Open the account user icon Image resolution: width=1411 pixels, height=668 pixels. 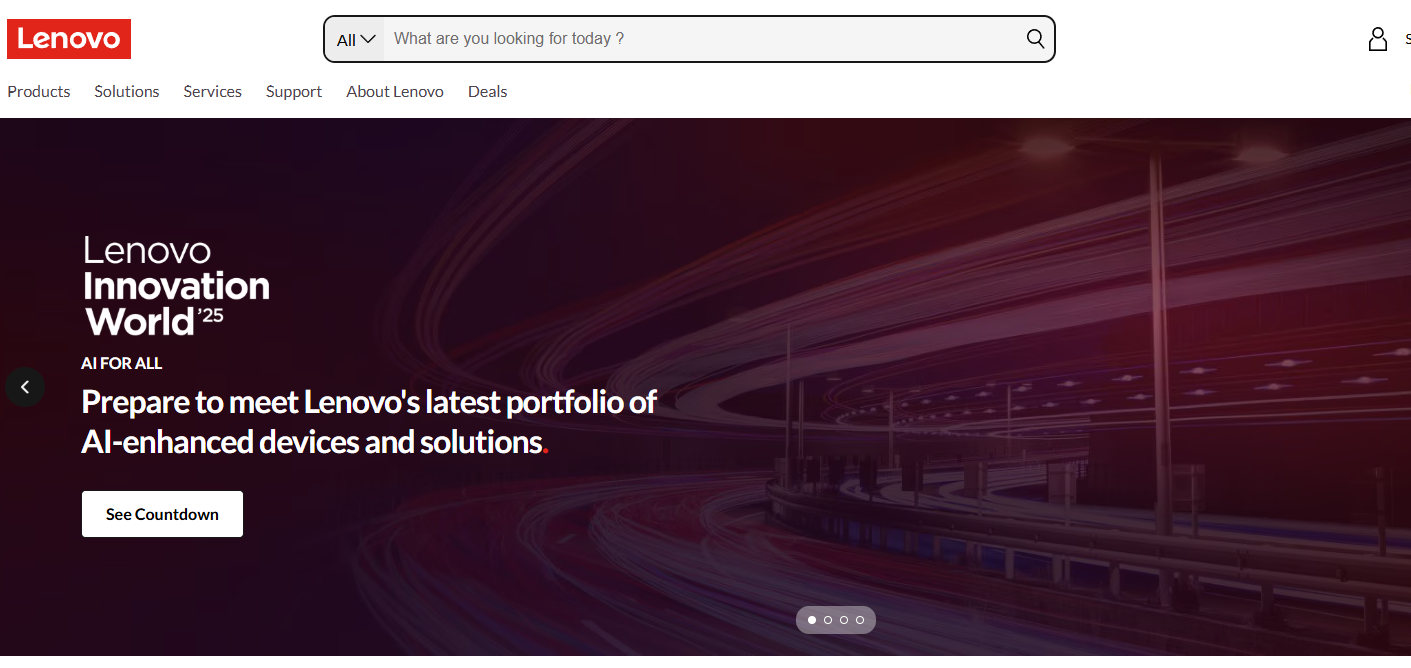click(1378, 39)
